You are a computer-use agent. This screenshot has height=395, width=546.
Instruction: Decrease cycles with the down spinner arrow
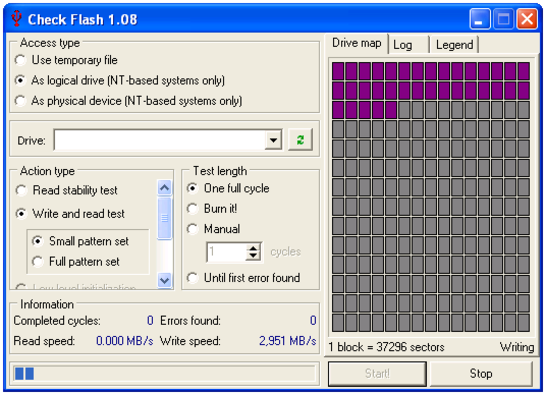point(253,256)
